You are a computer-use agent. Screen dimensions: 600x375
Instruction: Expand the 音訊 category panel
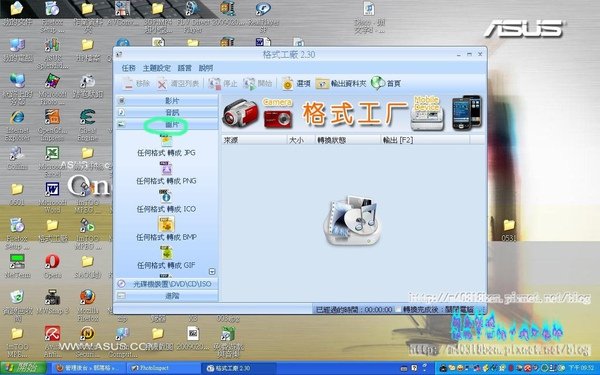[x=167, y=112]
